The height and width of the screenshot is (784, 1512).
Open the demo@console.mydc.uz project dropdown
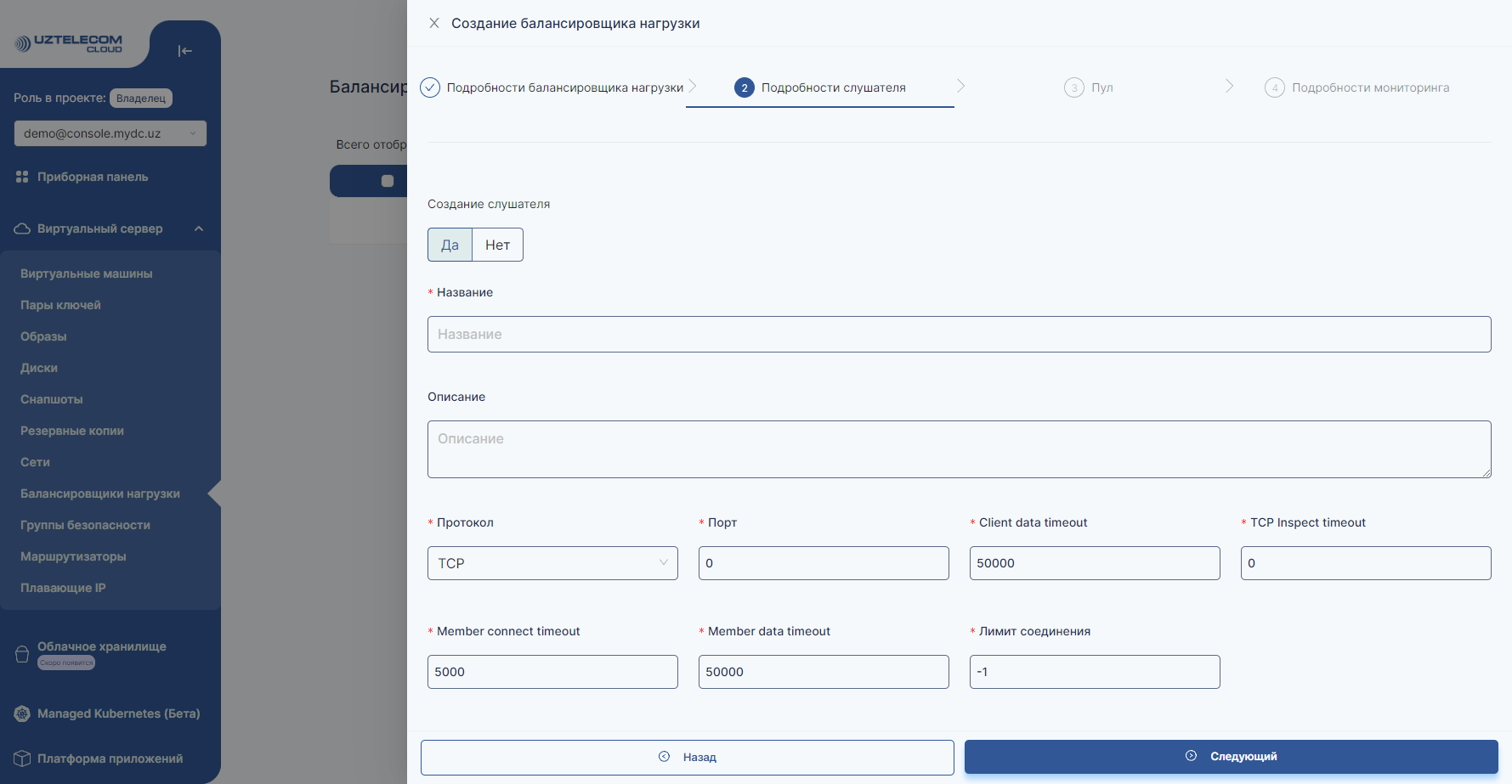[x=110, y=133]
